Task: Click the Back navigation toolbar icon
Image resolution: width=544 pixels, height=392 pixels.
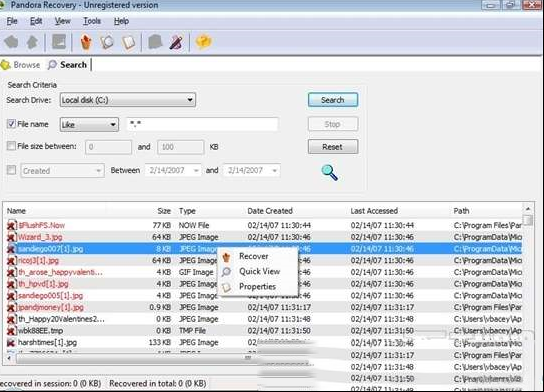Action: 11,42
